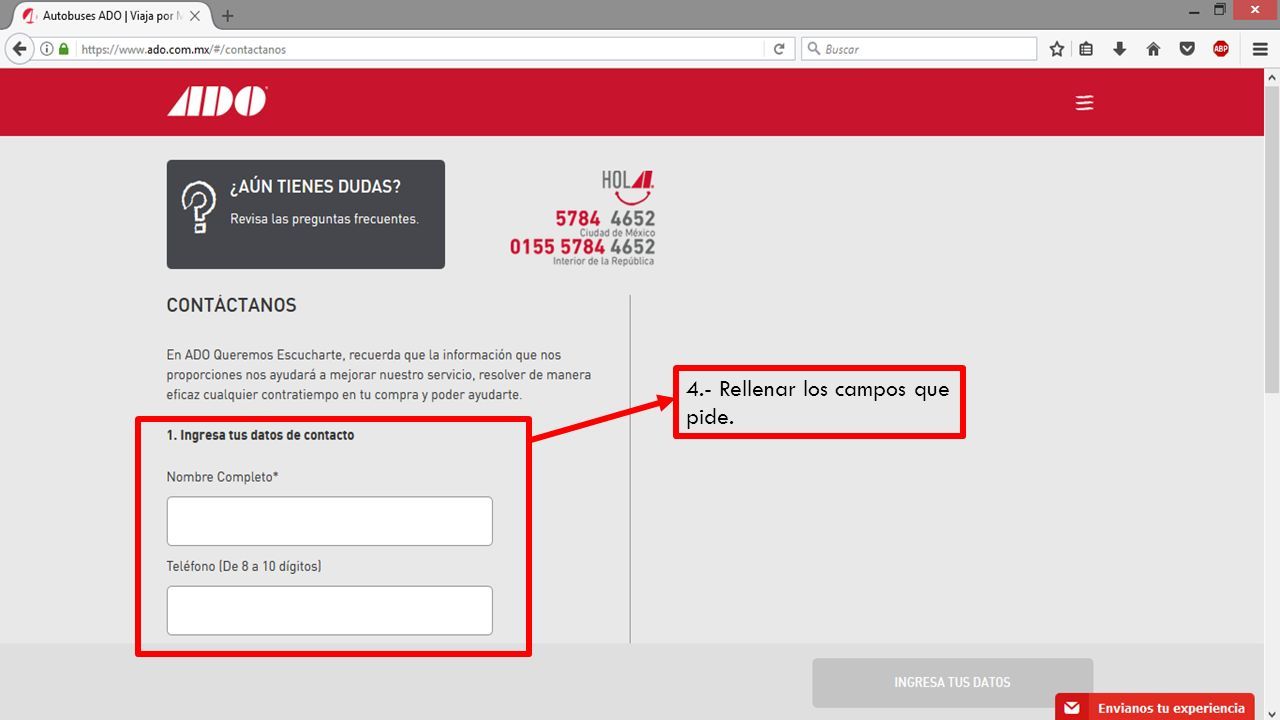This screenshot has height=720, width=1280.
Task: Click the URL address bar
Action: [x=420, y=49]
